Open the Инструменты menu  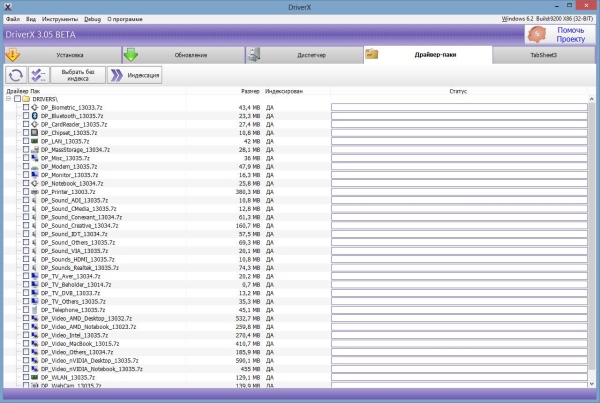pos(57,18)
